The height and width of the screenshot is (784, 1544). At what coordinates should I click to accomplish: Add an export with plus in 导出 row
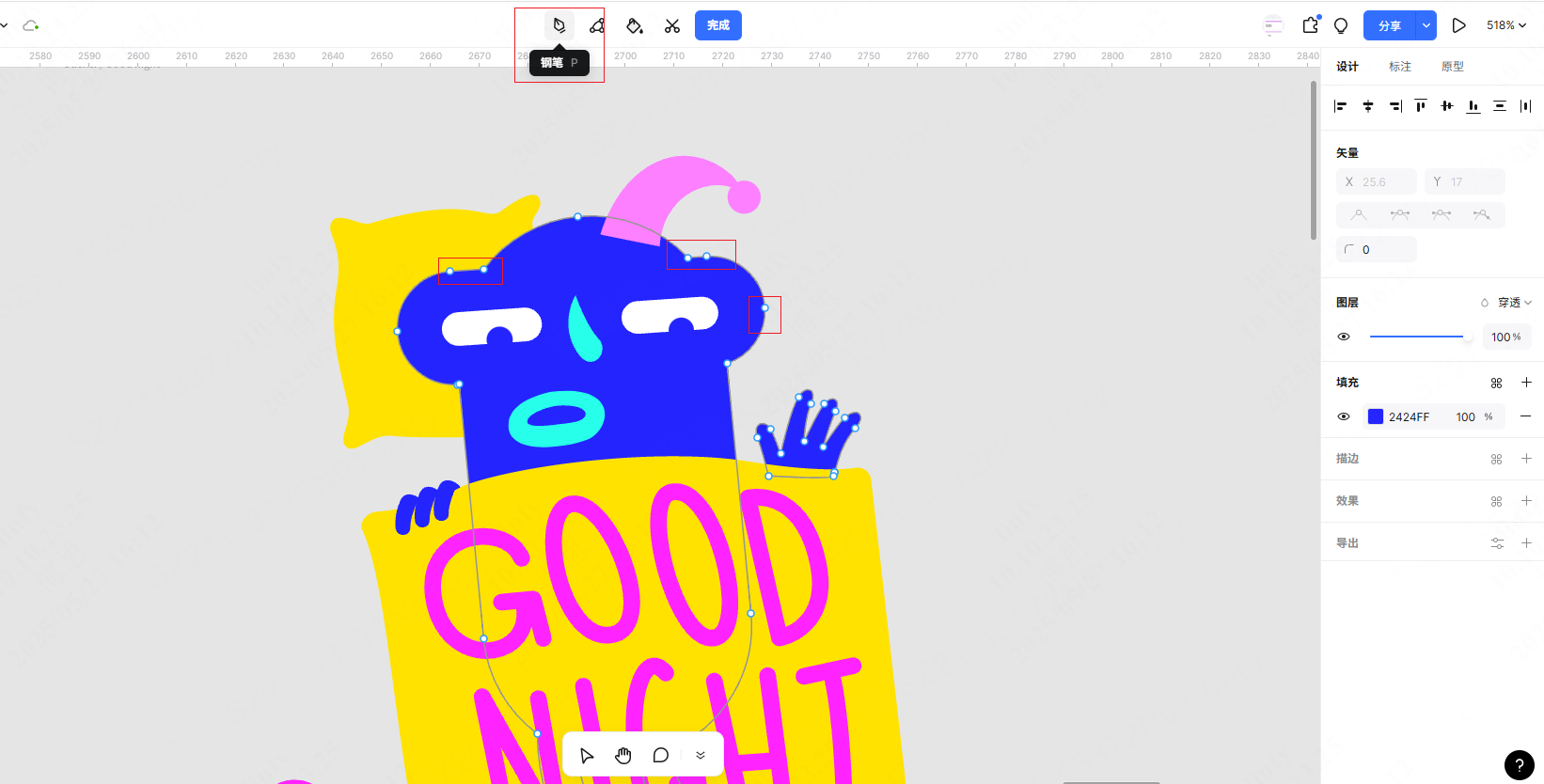click(1526, 543)
